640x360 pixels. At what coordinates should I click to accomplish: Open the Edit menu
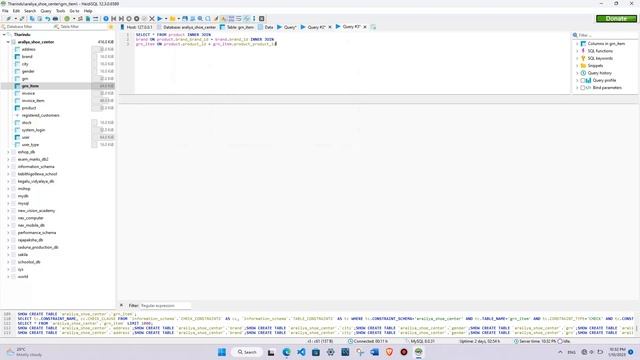(16, 11)
